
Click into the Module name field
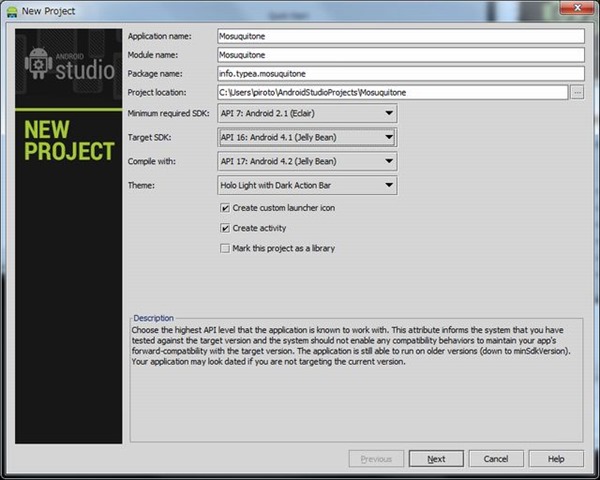[400, 55]
